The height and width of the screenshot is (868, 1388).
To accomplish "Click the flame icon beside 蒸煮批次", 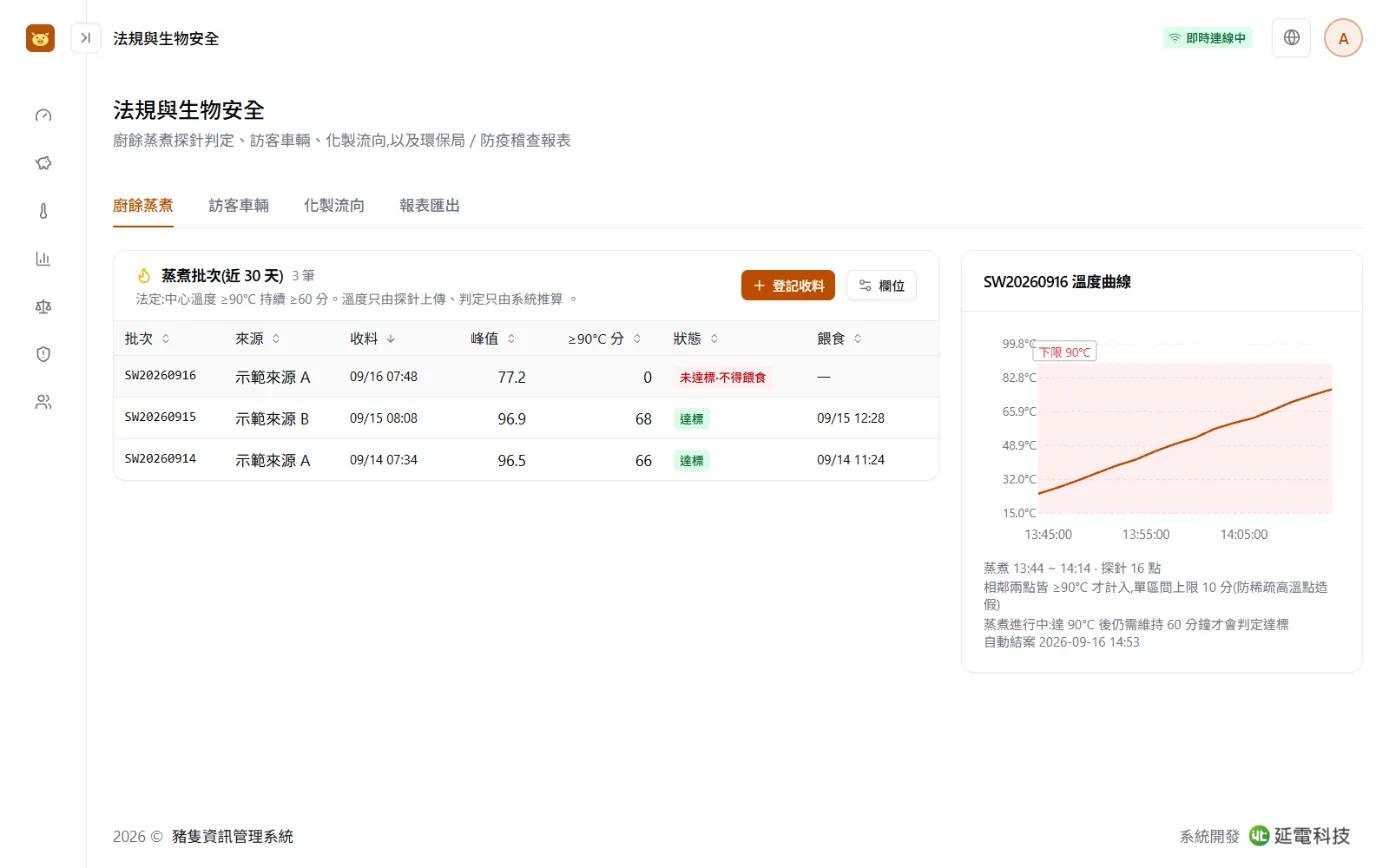I will [x=143, y=275].
